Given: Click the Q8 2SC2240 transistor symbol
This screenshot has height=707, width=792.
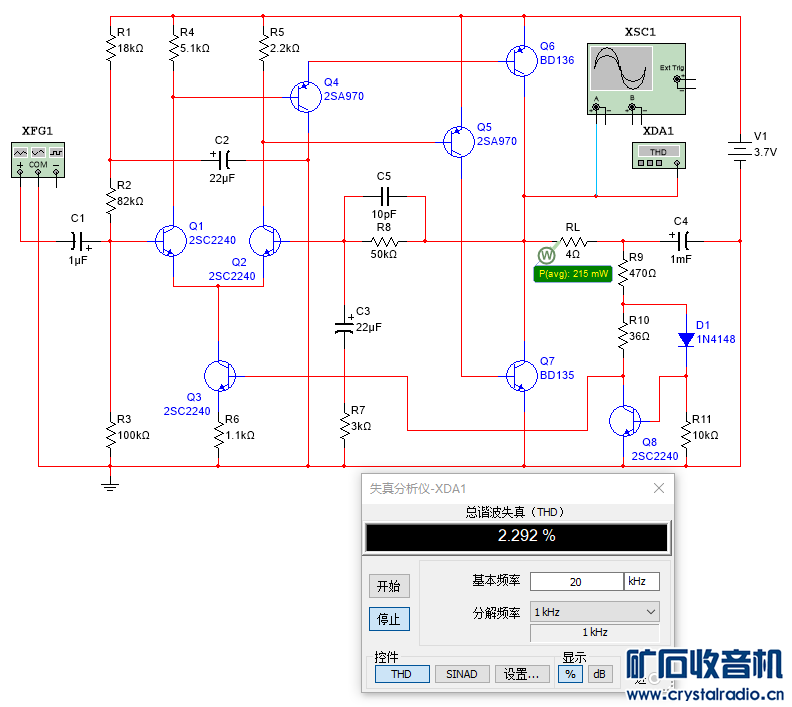Looking at the screenshot, I should (x=625, y=421).
